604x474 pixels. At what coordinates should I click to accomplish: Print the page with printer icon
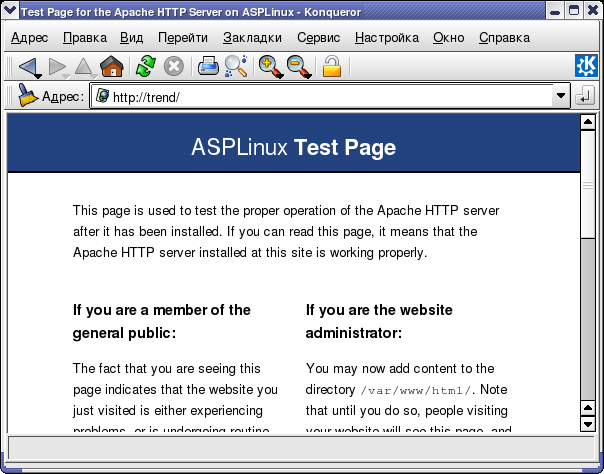208,66
